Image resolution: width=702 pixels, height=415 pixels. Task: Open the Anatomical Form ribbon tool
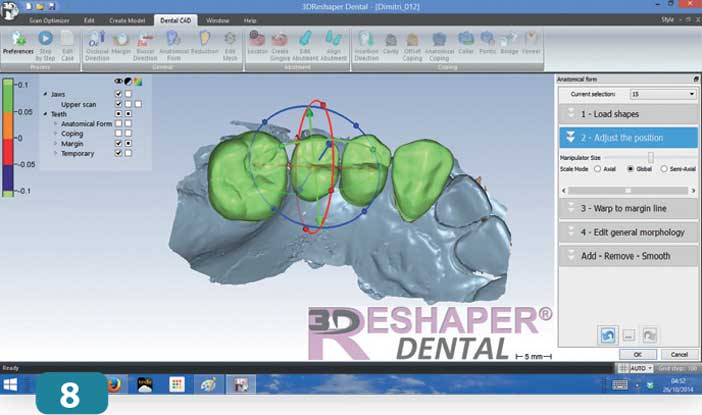point(174,46)
